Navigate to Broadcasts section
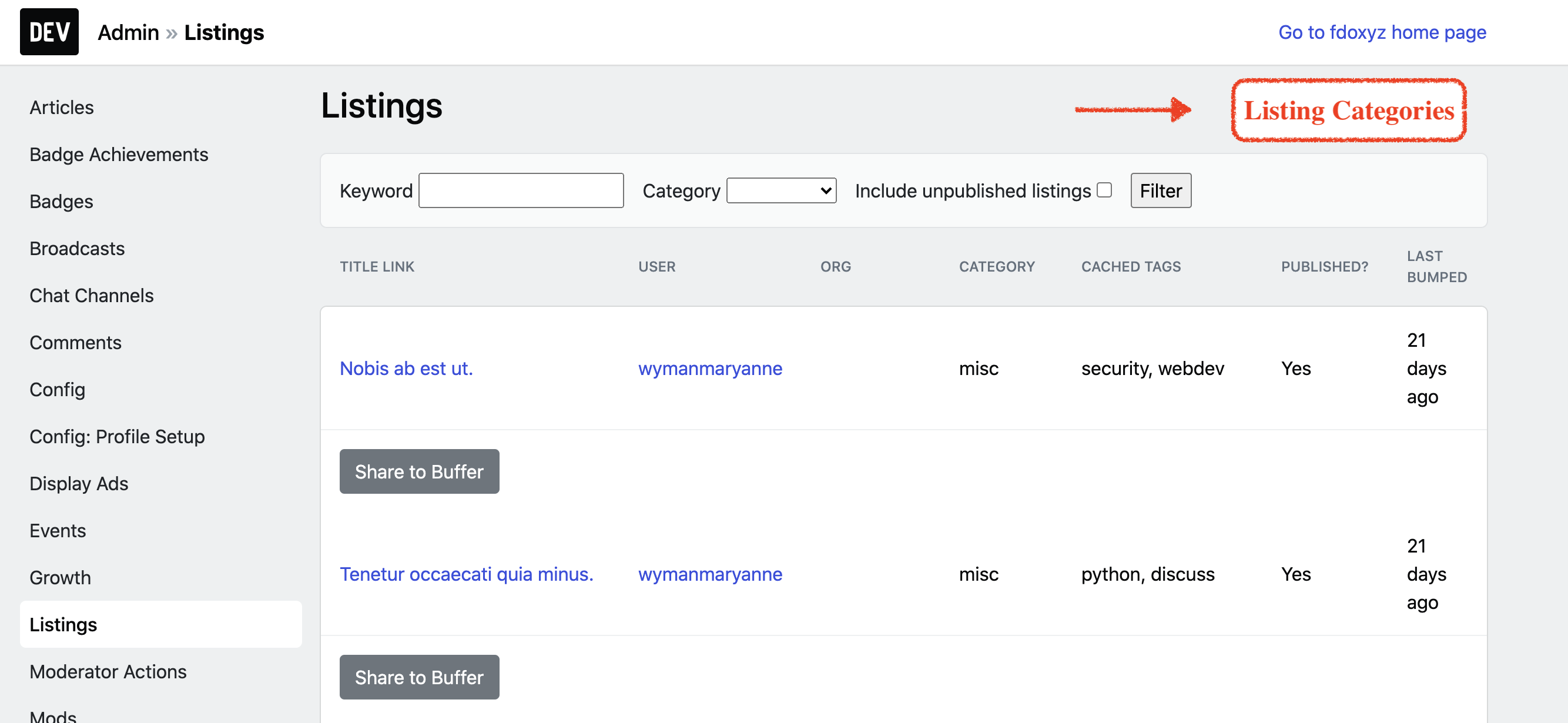 76,248
